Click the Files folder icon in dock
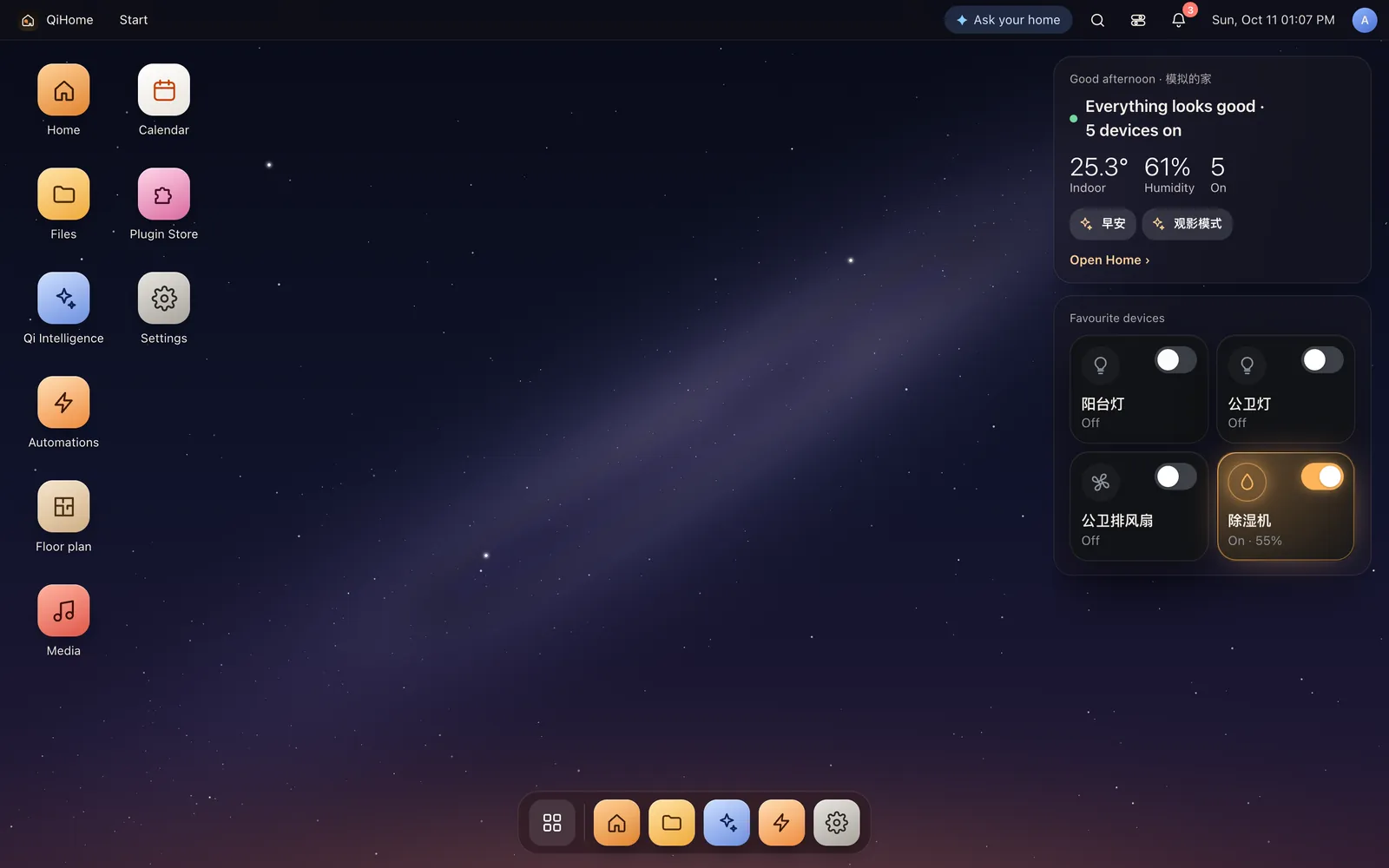 672,822
